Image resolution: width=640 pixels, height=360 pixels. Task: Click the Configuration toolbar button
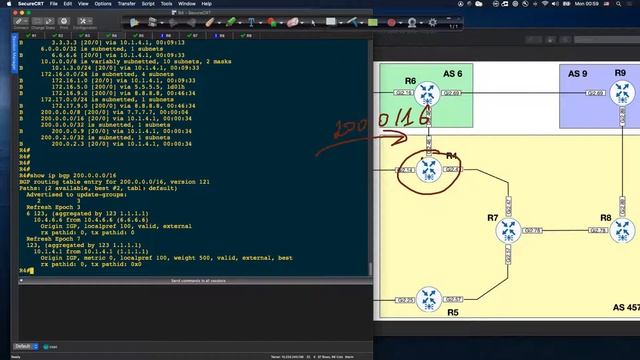[x=84, y=23]
